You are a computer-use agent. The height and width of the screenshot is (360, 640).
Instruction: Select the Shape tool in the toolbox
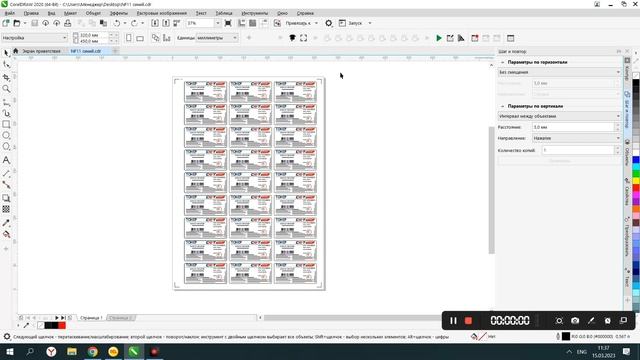[x=6, y=64]
